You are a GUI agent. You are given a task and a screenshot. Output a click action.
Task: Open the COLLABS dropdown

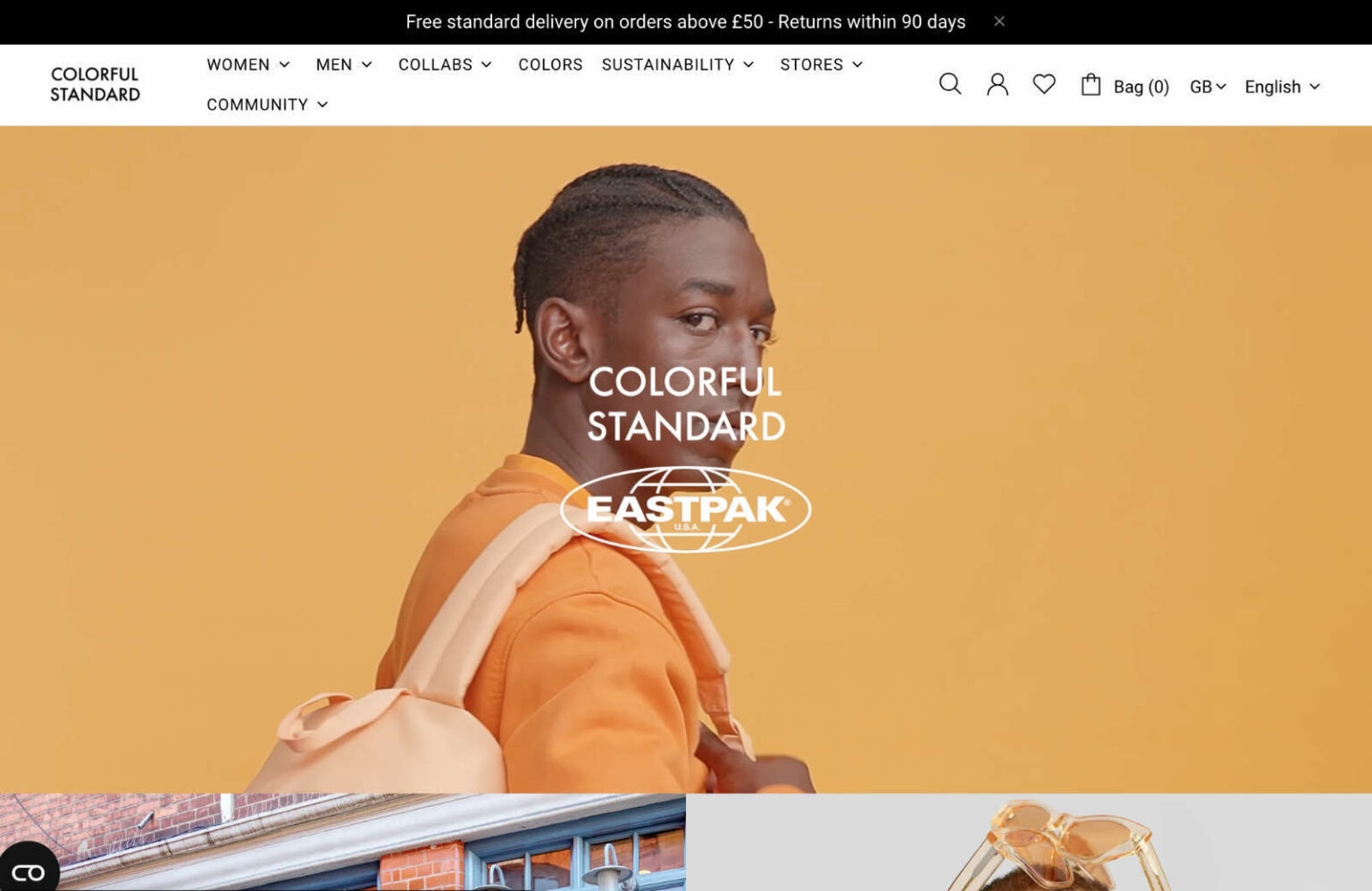click(445, 64)
